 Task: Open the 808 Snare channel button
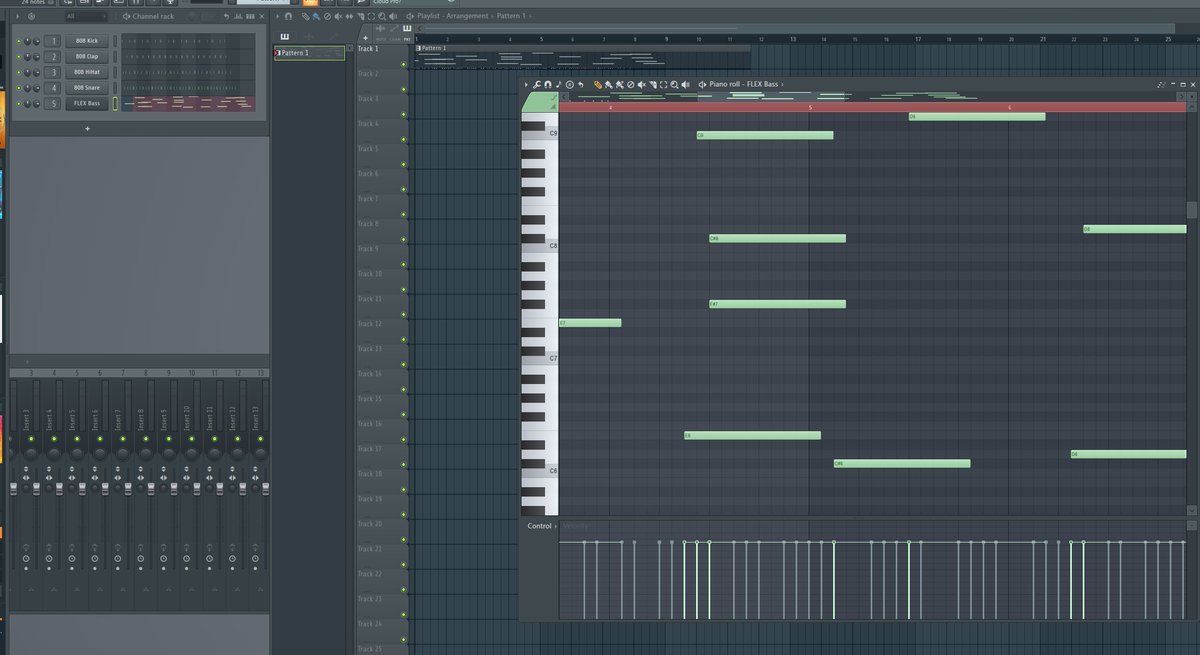pyautogui.click(x=87, y=88)
